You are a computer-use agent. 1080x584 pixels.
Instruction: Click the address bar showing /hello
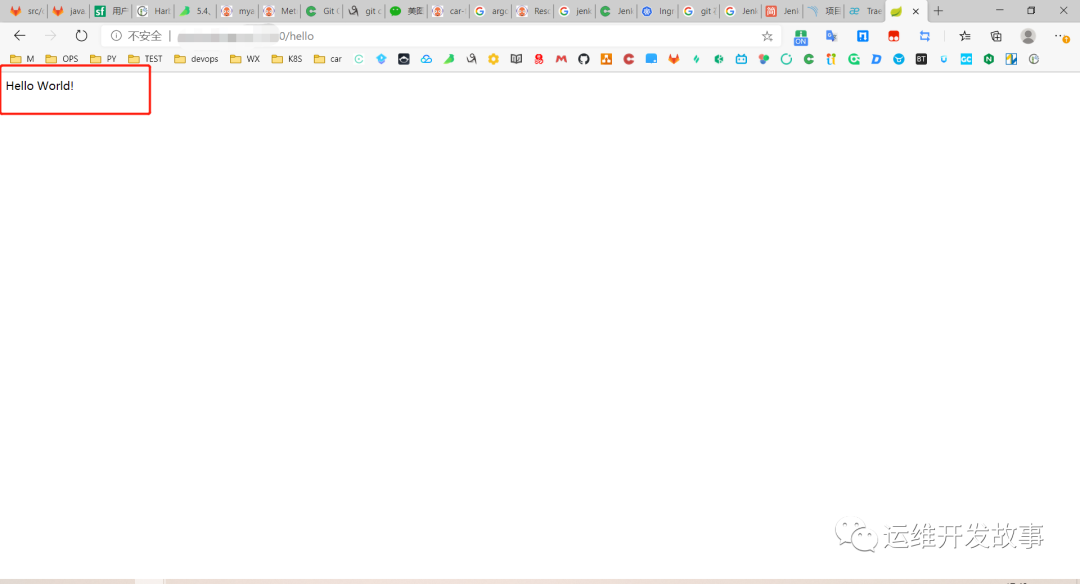(441, 36)
